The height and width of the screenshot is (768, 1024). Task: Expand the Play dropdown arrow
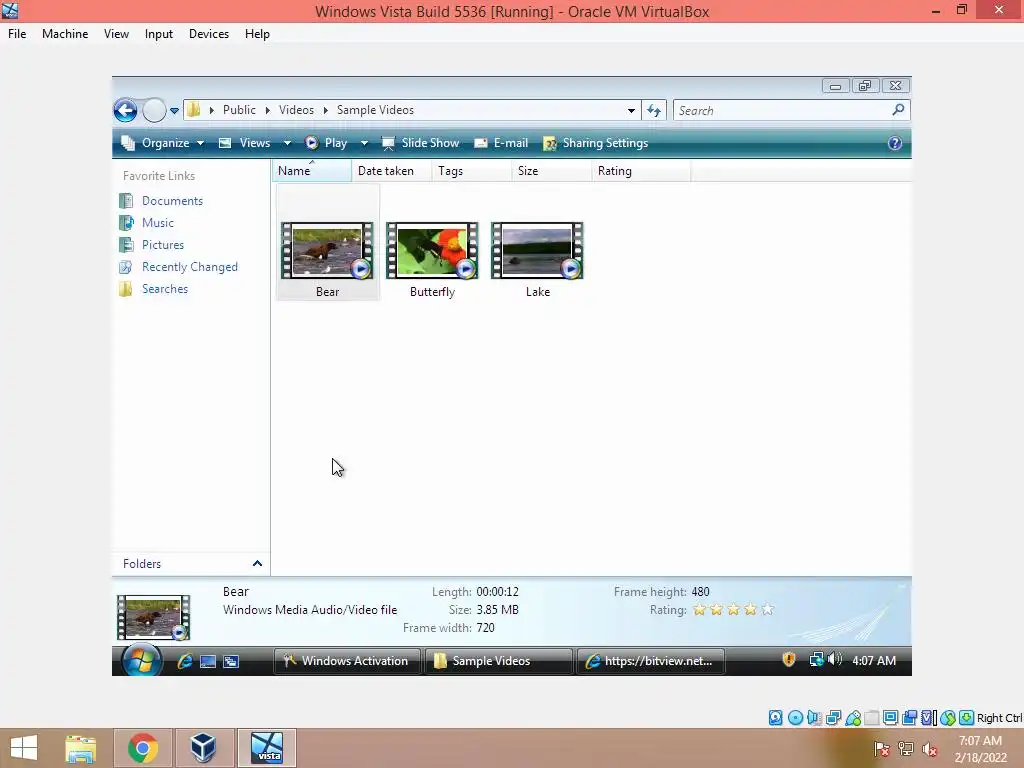coord(364,143)
